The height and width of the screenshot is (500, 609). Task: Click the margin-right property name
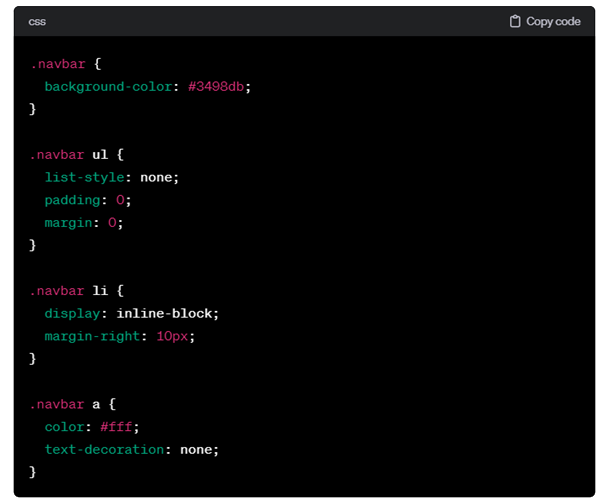coord(93,336)
